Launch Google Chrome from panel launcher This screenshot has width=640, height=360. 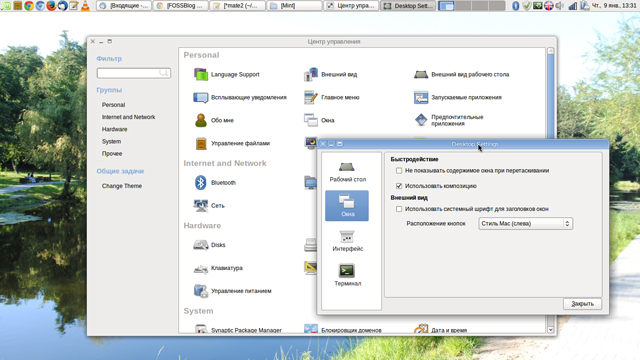[x=29, y=6]
